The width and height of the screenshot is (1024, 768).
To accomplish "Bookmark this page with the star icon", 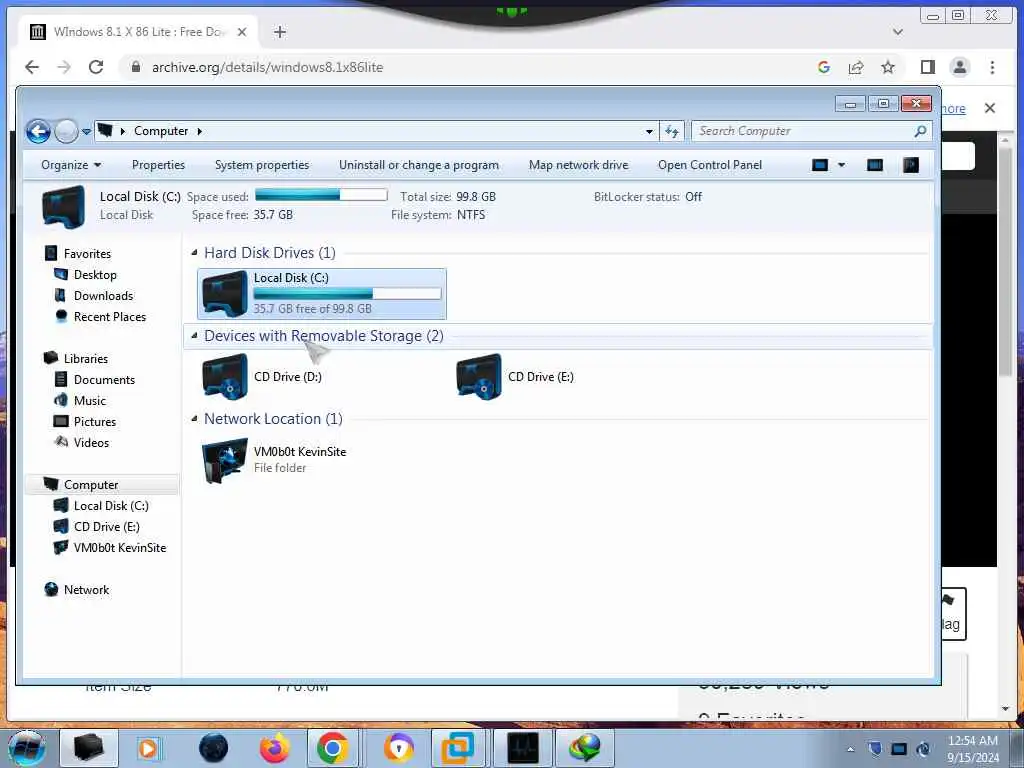I will pyautogui.click(x=888, y=67).
